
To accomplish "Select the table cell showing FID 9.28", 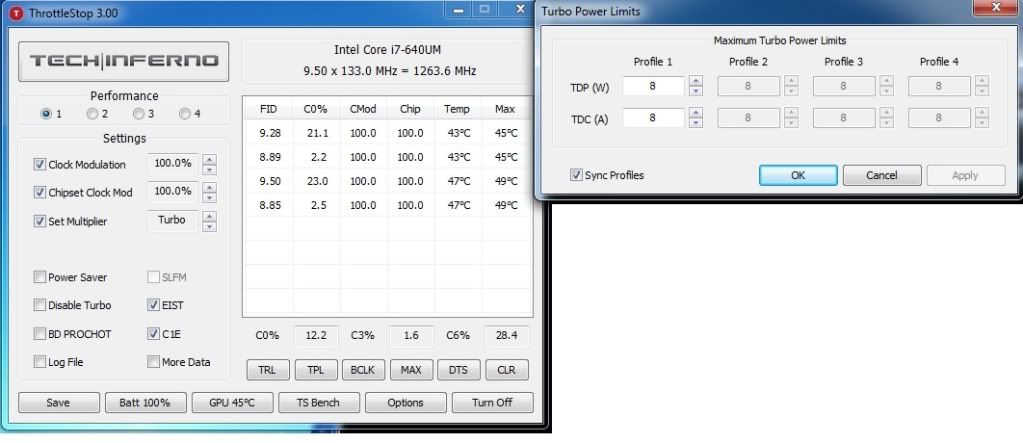I will [x=268, y=133].
